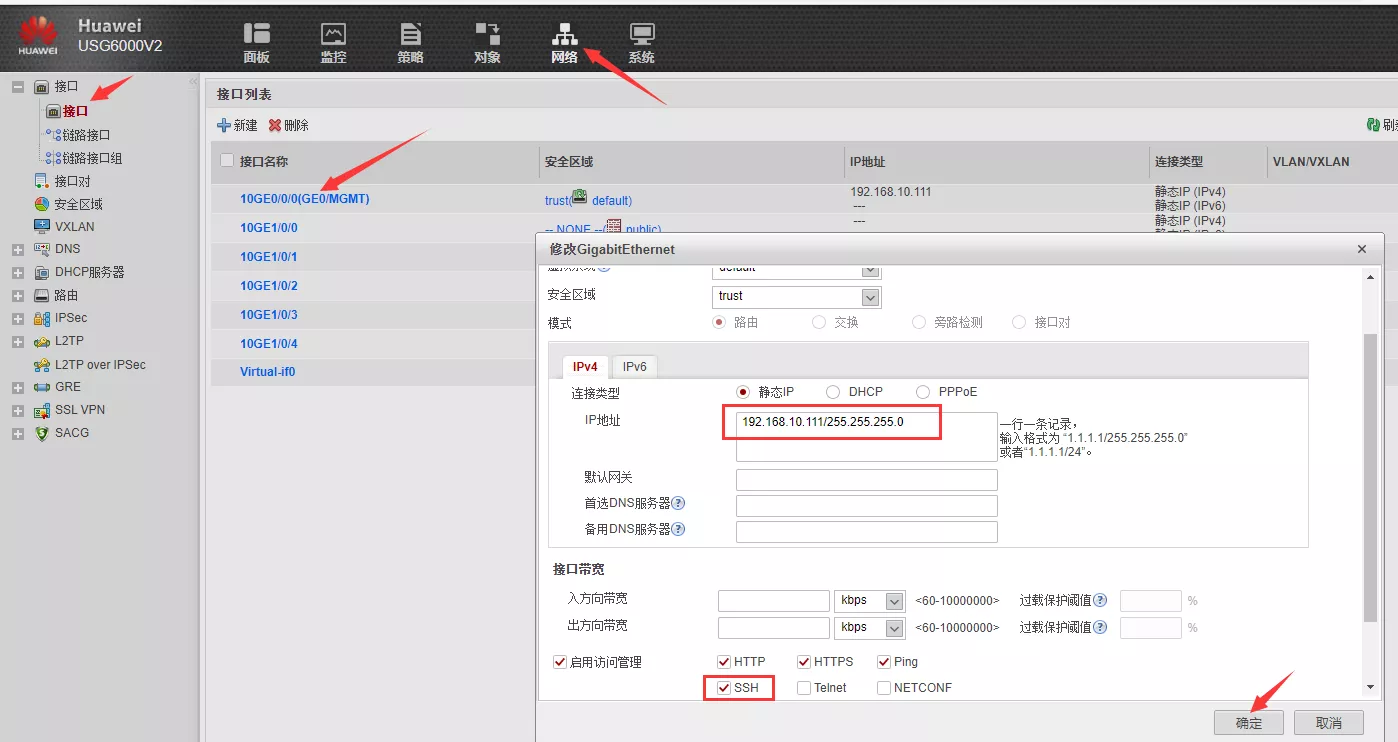Screen dimensions: 1398x742
Task: Open the 面板 dashboard icon
Action: coord(257,35)
